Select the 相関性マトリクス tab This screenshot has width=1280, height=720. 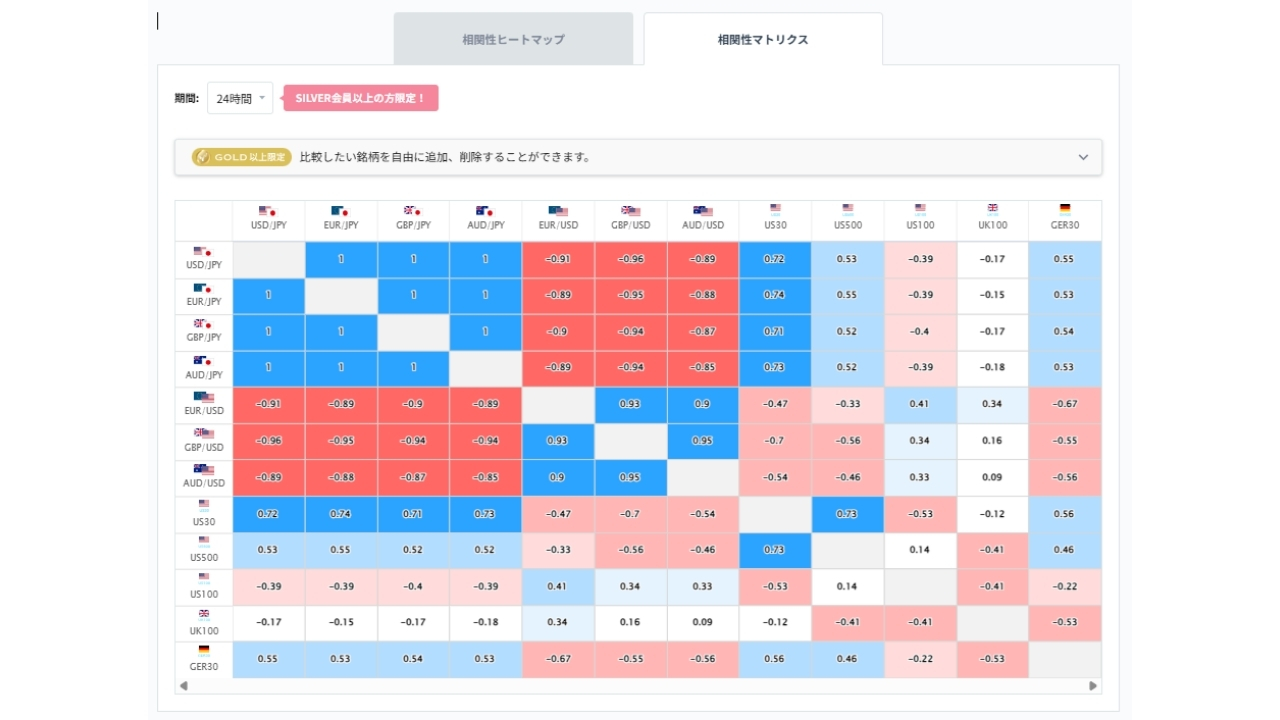(763, 39)
